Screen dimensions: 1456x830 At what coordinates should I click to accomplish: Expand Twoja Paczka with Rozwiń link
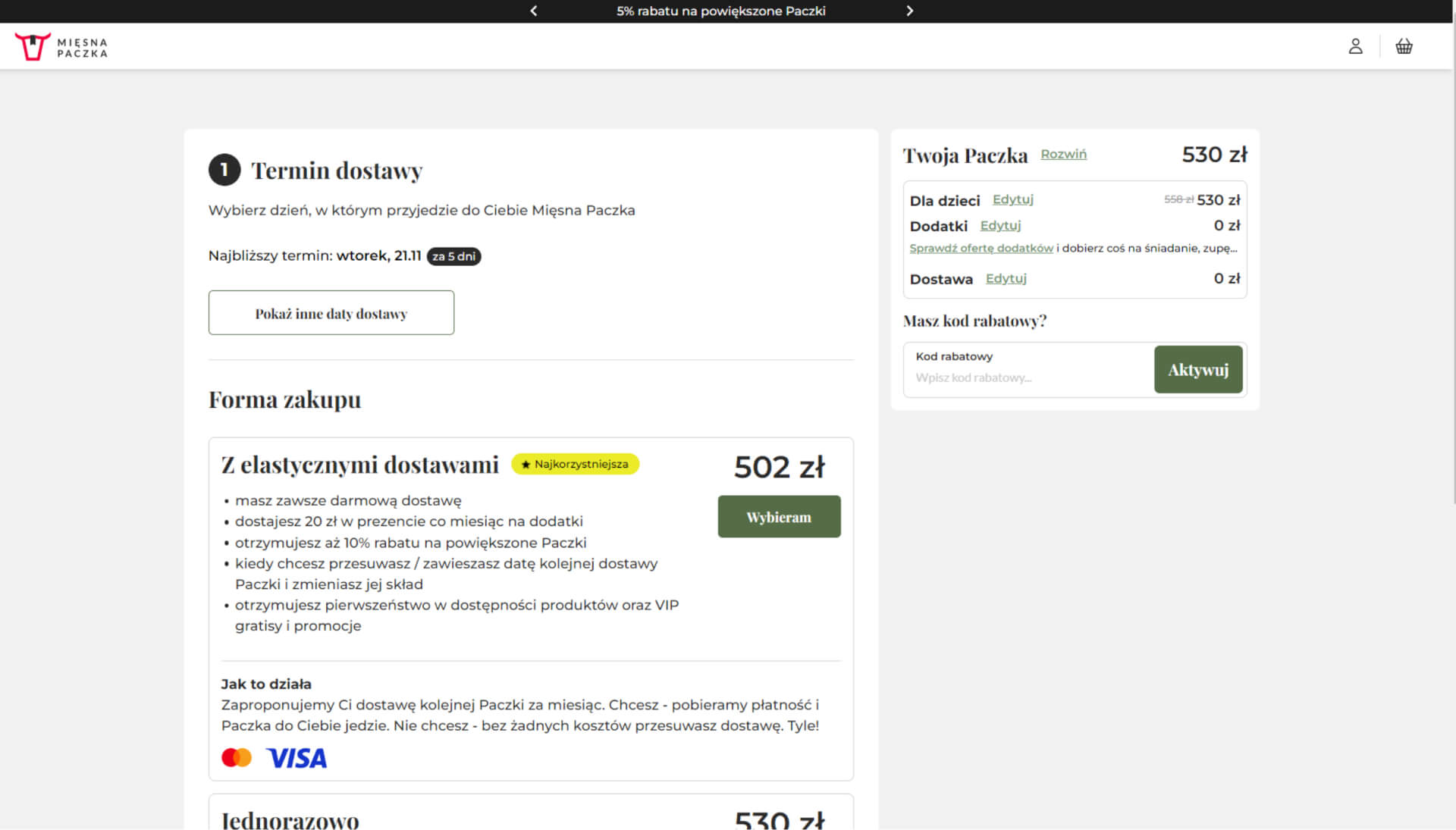(x=1063, y=154)
